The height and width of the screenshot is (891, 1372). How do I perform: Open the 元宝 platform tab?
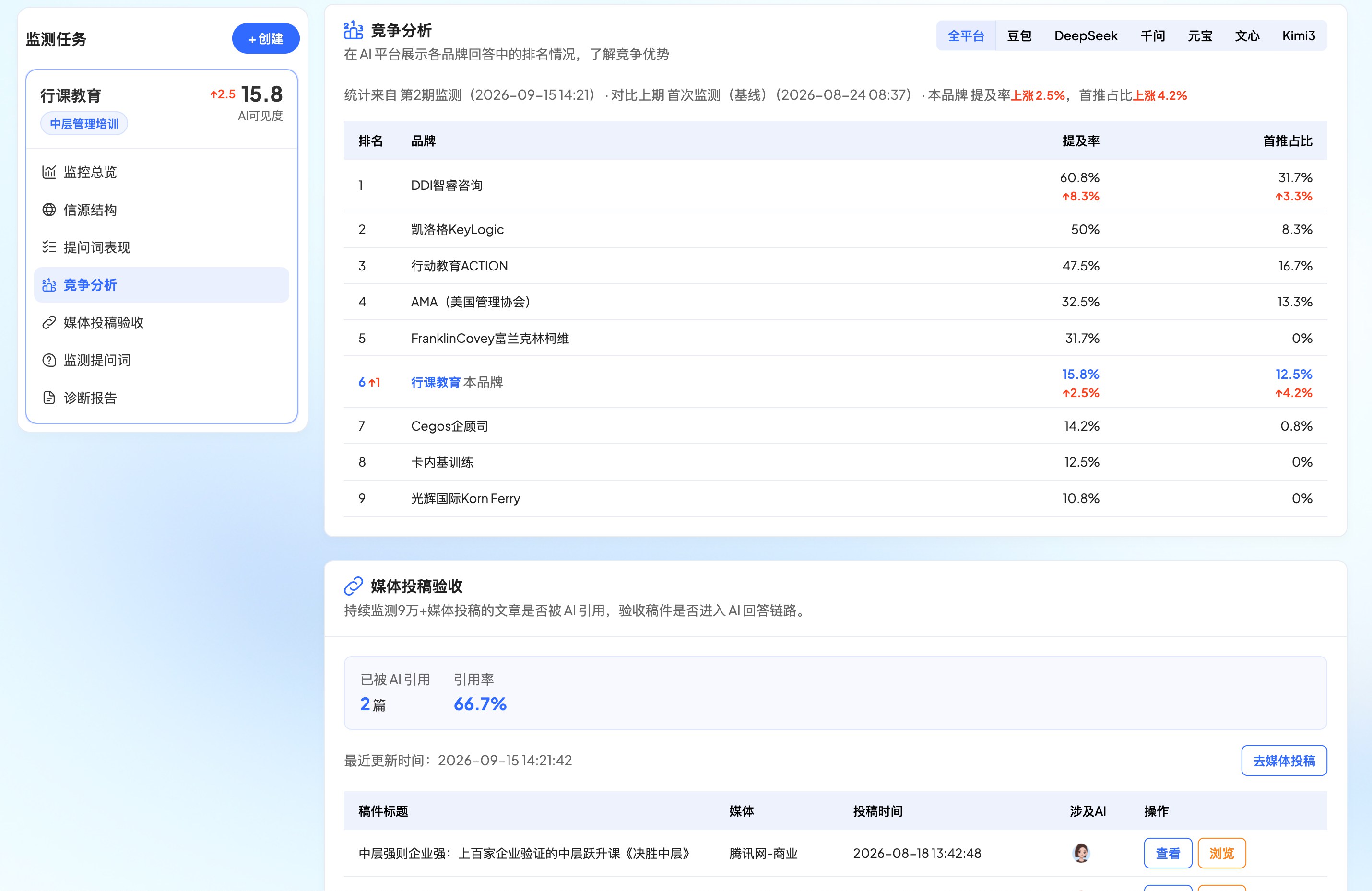click(1200, 36)
